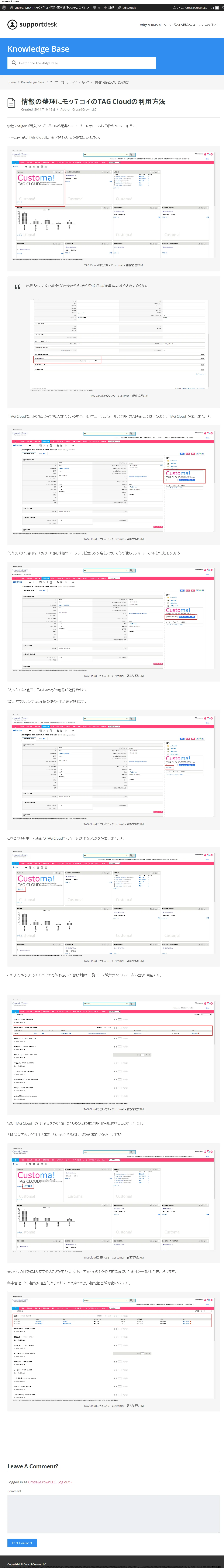The image size is (224, 1568).
Task: Click the Log out » link
Action: click(65, 1482)
